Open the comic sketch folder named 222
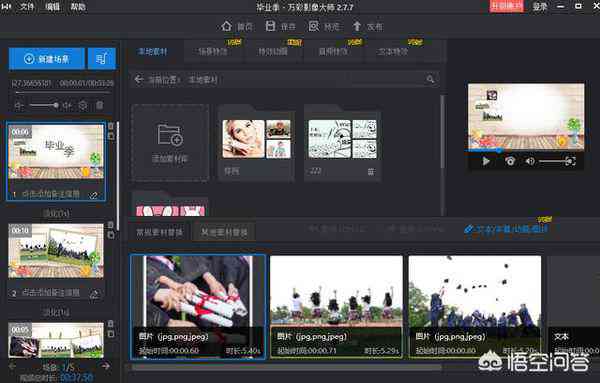This screenshot has width=600, height=383. (342, 142)
